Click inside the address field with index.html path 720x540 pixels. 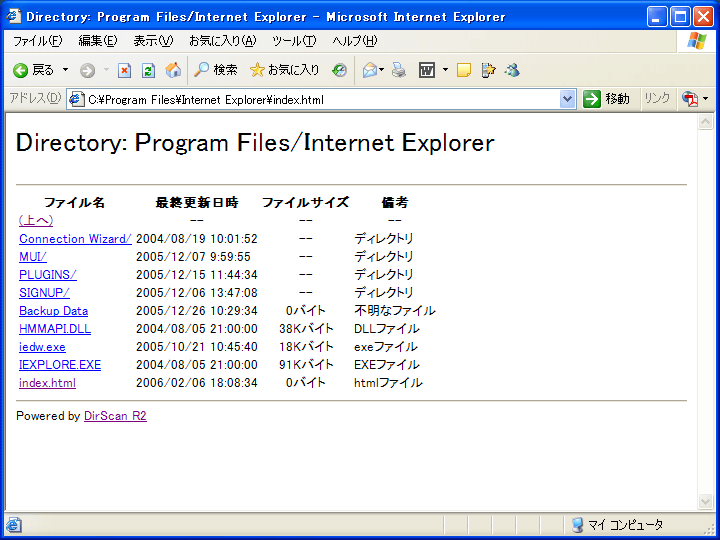coord(321,100)
